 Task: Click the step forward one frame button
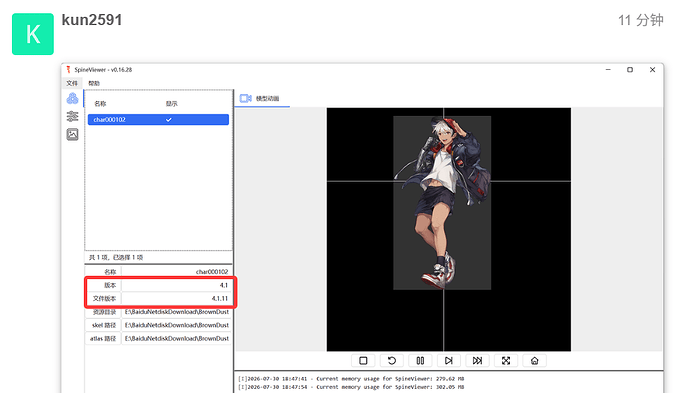click(x=448, y=361)
